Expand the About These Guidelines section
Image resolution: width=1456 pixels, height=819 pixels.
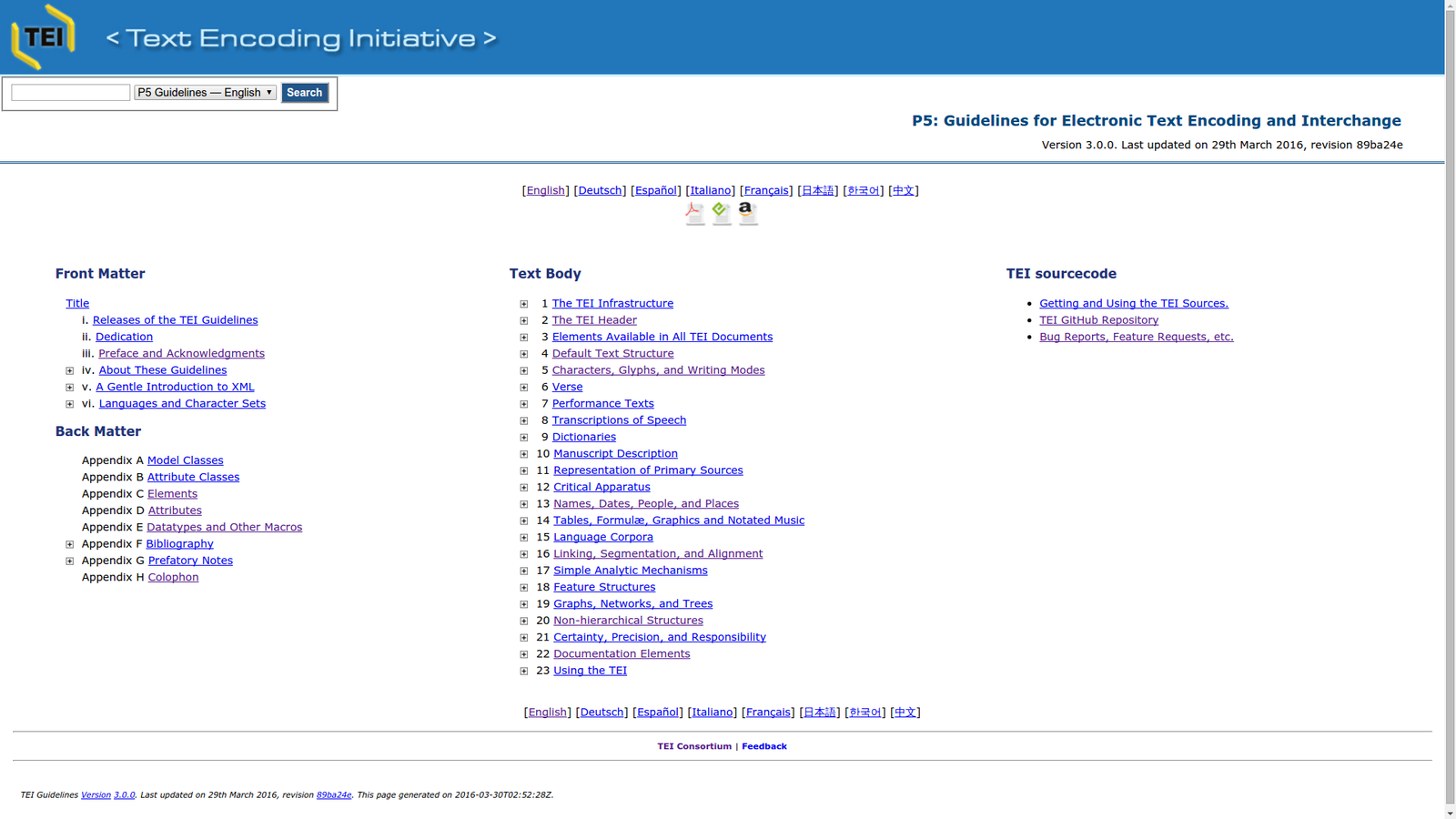point(69,370)
